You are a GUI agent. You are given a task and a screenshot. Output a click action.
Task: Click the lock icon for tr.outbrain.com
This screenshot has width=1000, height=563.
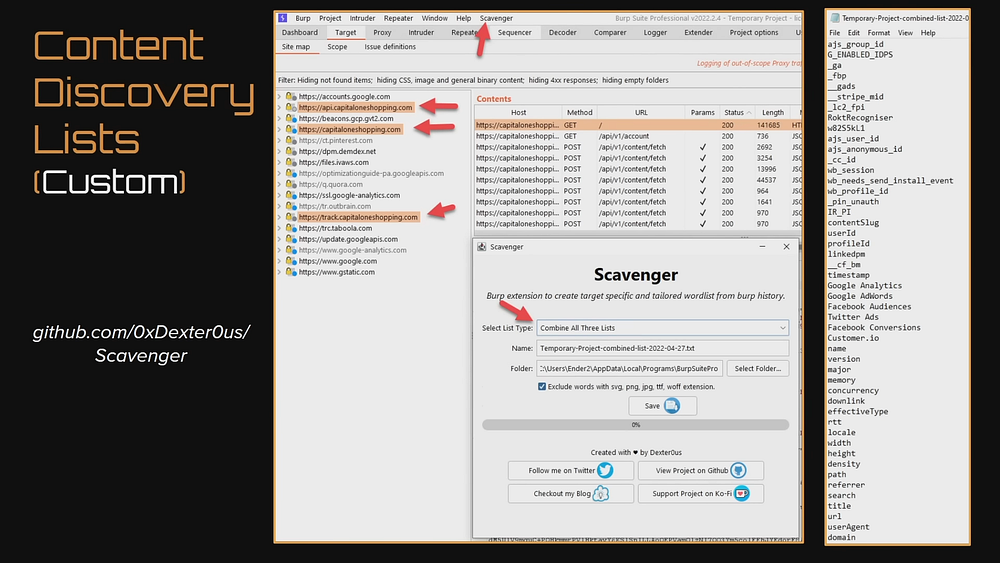tap(291, 206)
